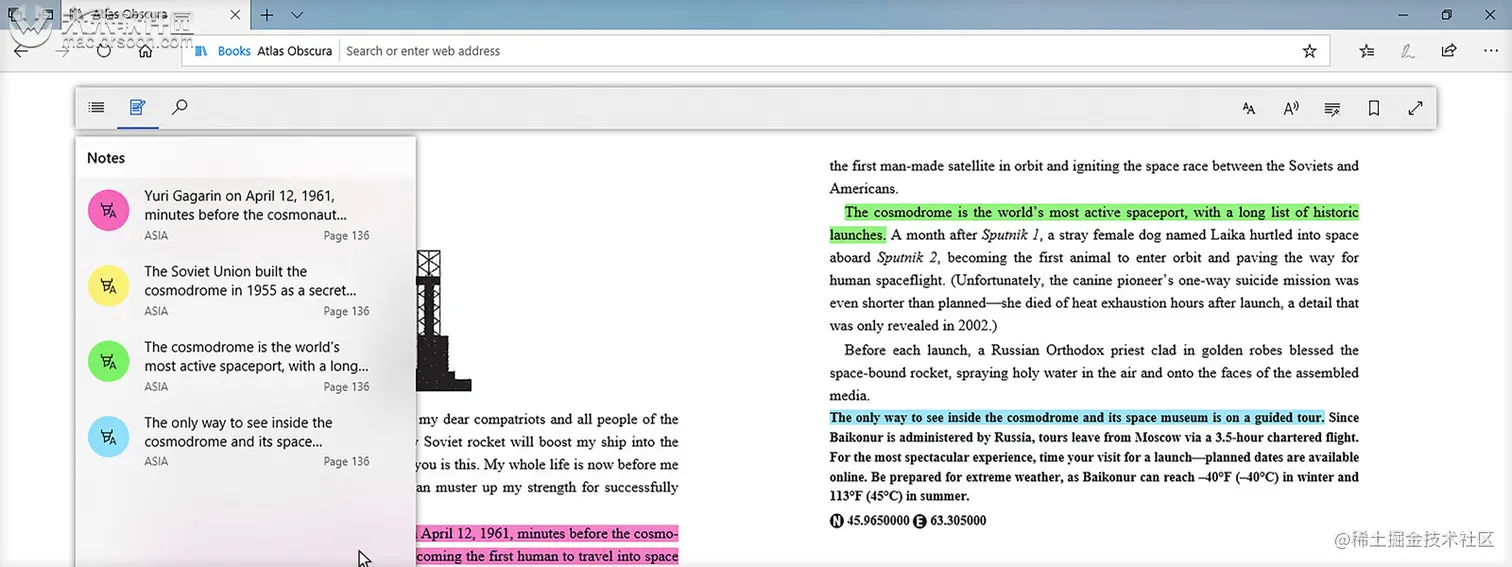Click the Add notes pen icon
1512x567 pixels.
(1408, 51)
